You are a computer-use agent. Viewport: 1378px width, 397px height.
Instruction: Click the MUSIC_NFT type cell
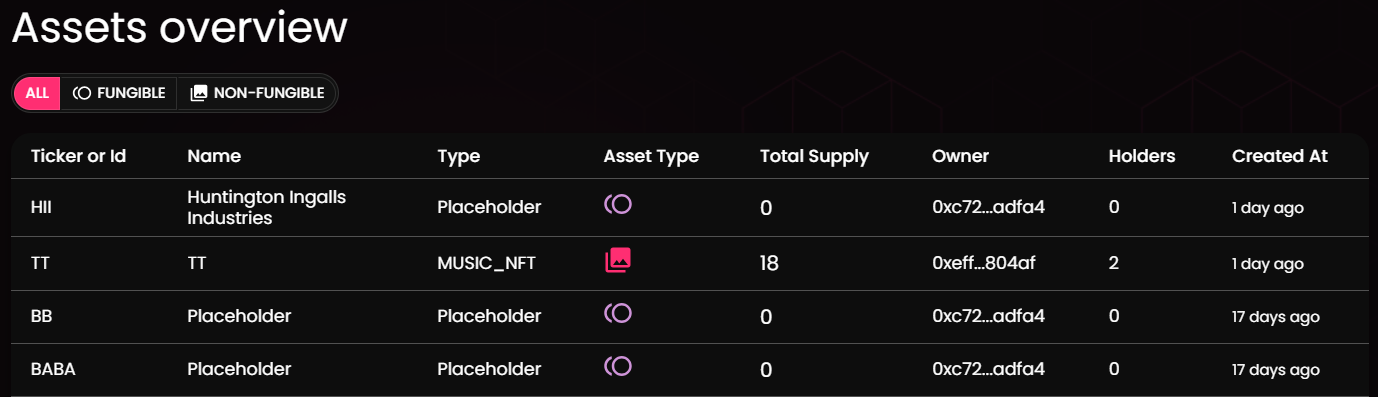tap(486, 263)
